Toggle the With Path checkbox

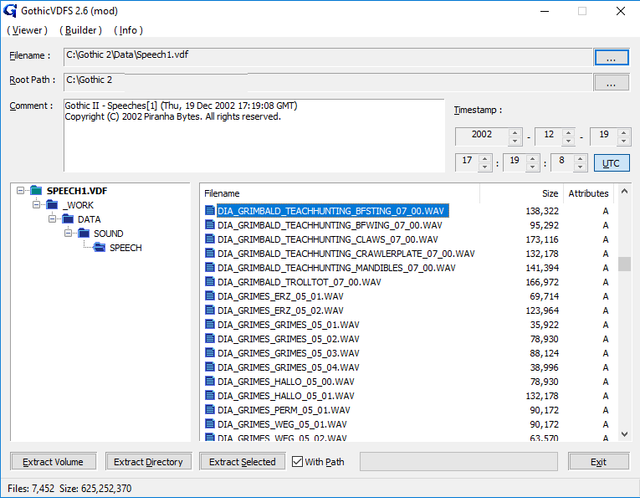click(298, 462)
